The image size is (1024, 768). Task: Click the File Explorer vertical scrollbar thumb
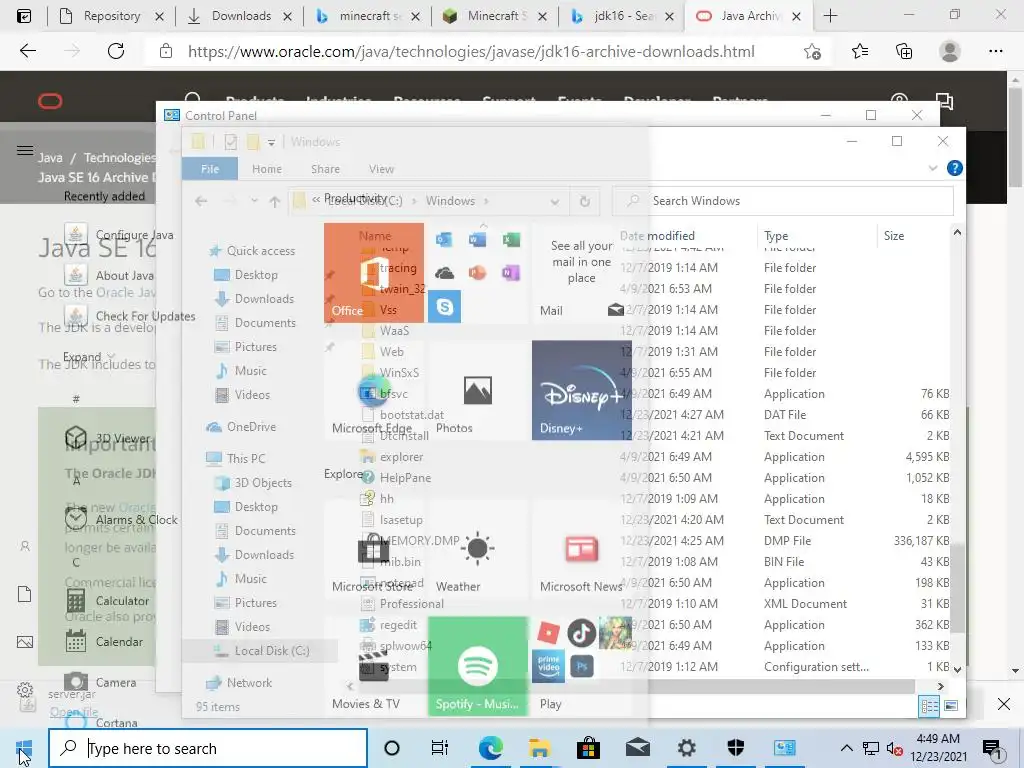click(x=957, y=588)
